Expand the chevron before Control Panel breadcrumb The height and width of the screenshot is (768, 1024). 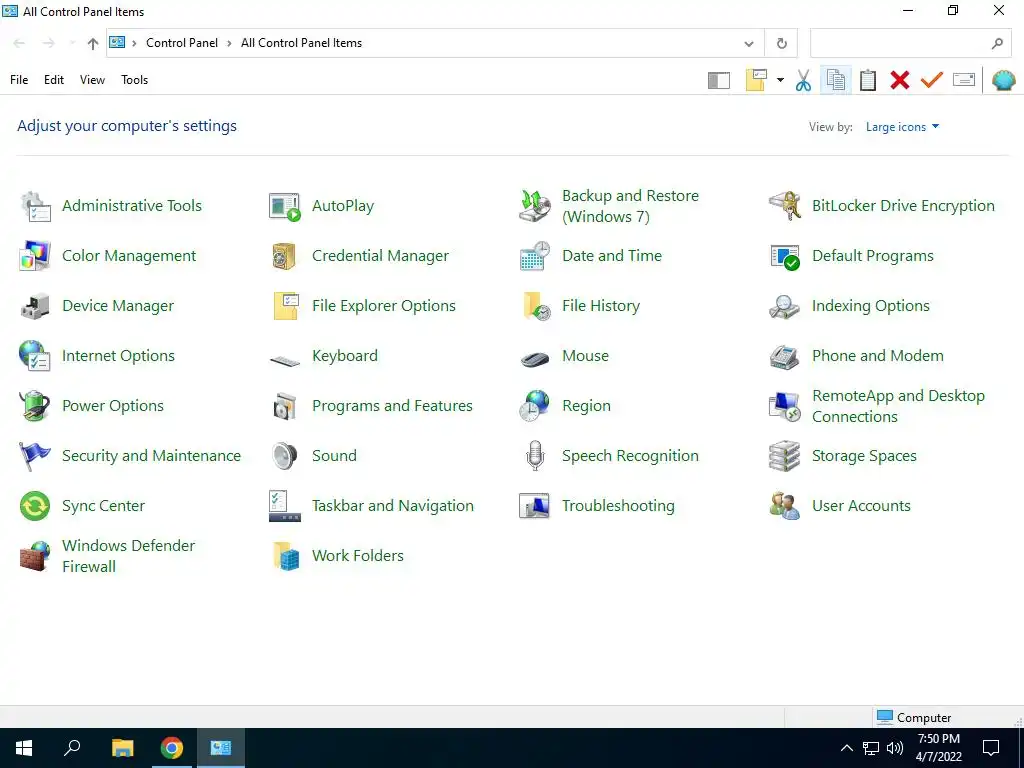pos(135,44)
